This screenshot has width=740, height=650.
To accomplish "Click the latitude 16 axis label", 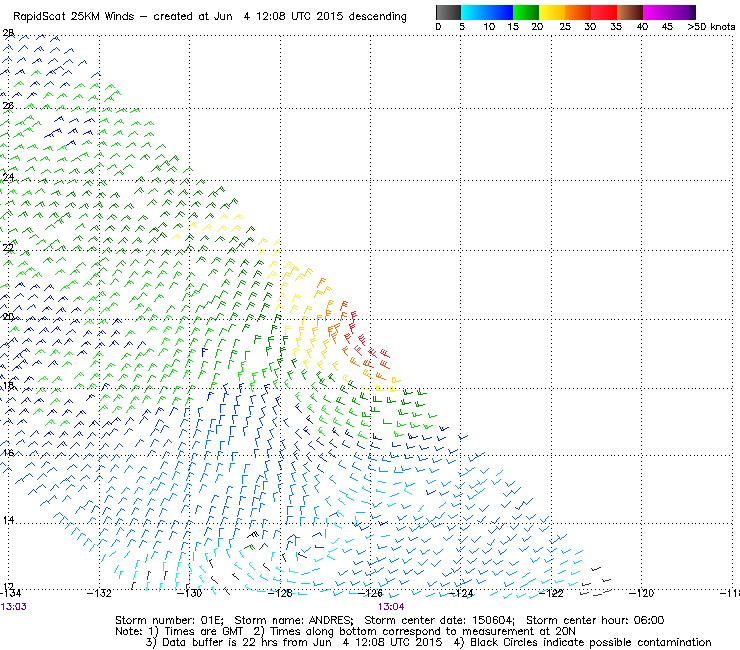I will (8, 453).
